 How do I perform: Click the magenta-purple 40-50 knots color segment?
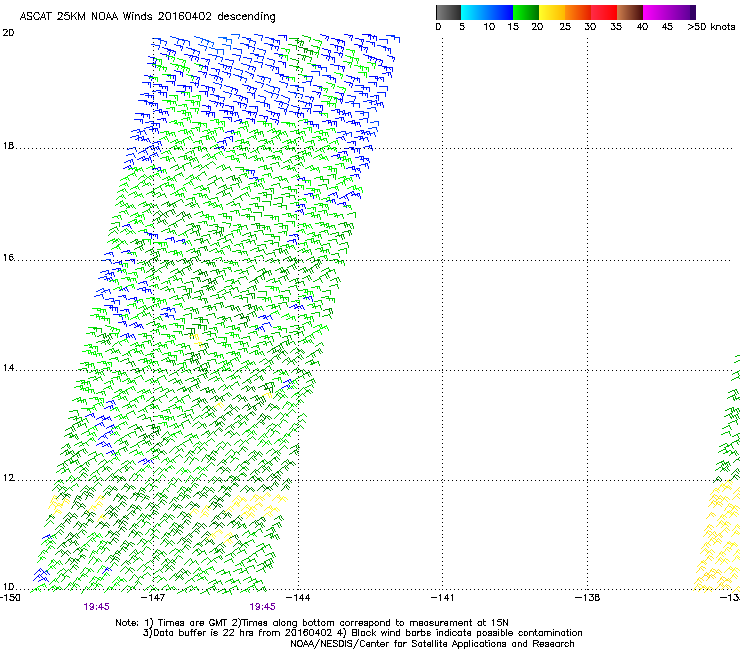point(669,12)
